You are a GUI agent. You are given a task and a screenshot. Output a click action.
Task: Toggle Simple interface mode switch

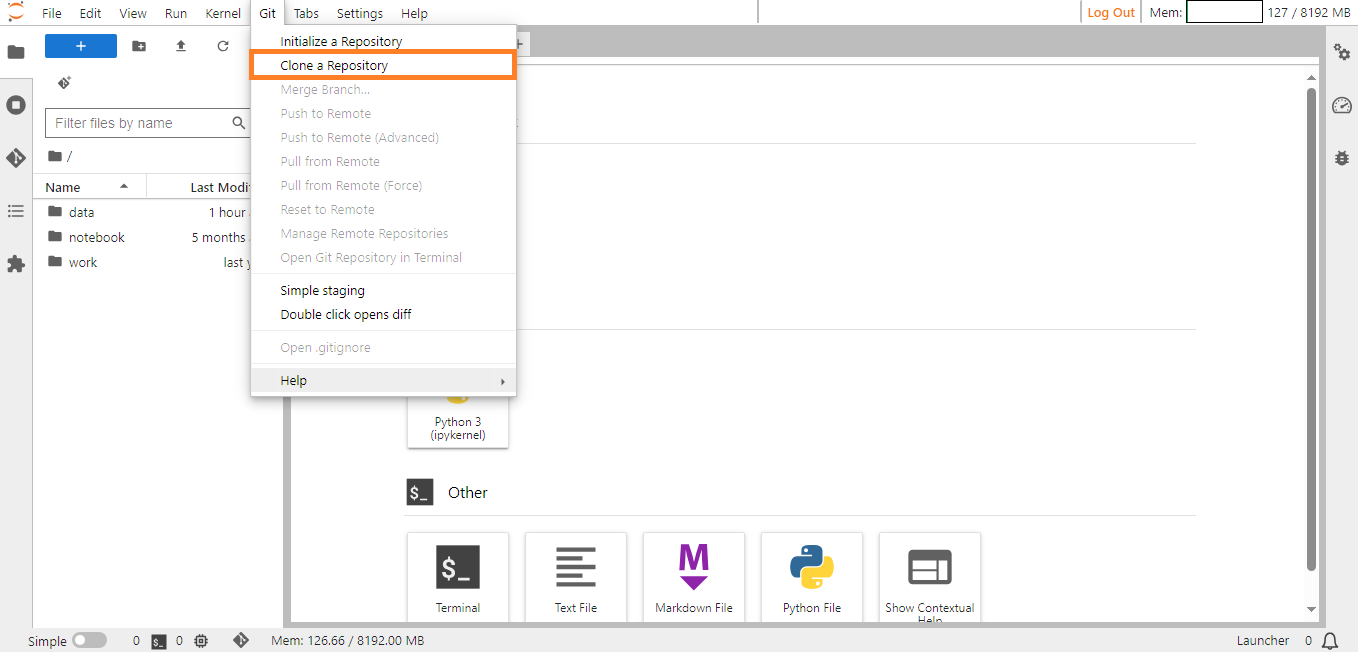(x=89, y=641)
